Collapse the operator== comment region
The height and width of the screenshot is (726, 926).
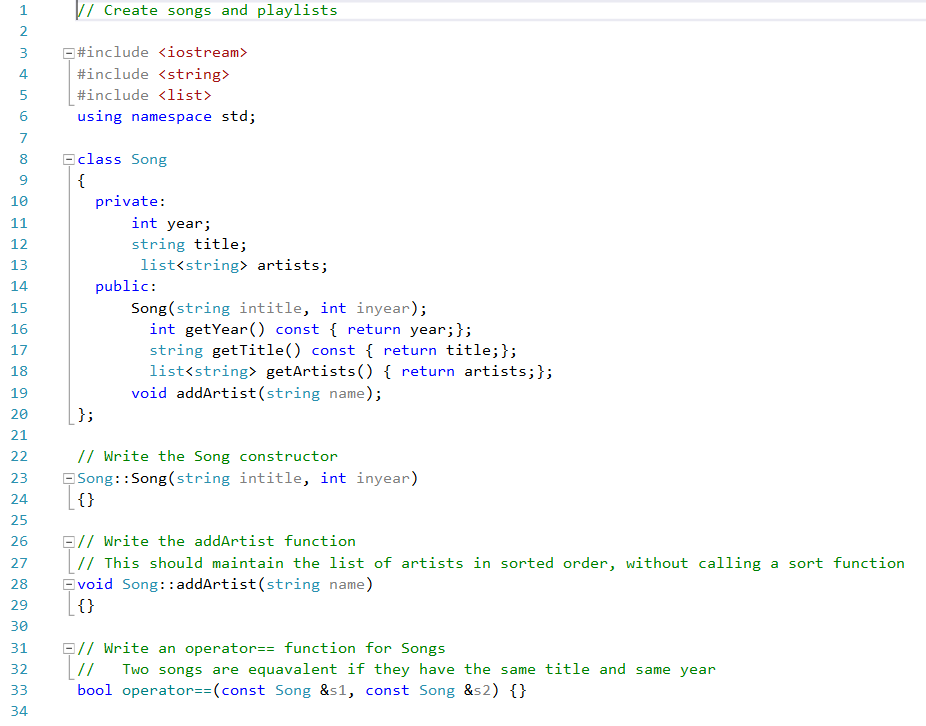[68, 648]
